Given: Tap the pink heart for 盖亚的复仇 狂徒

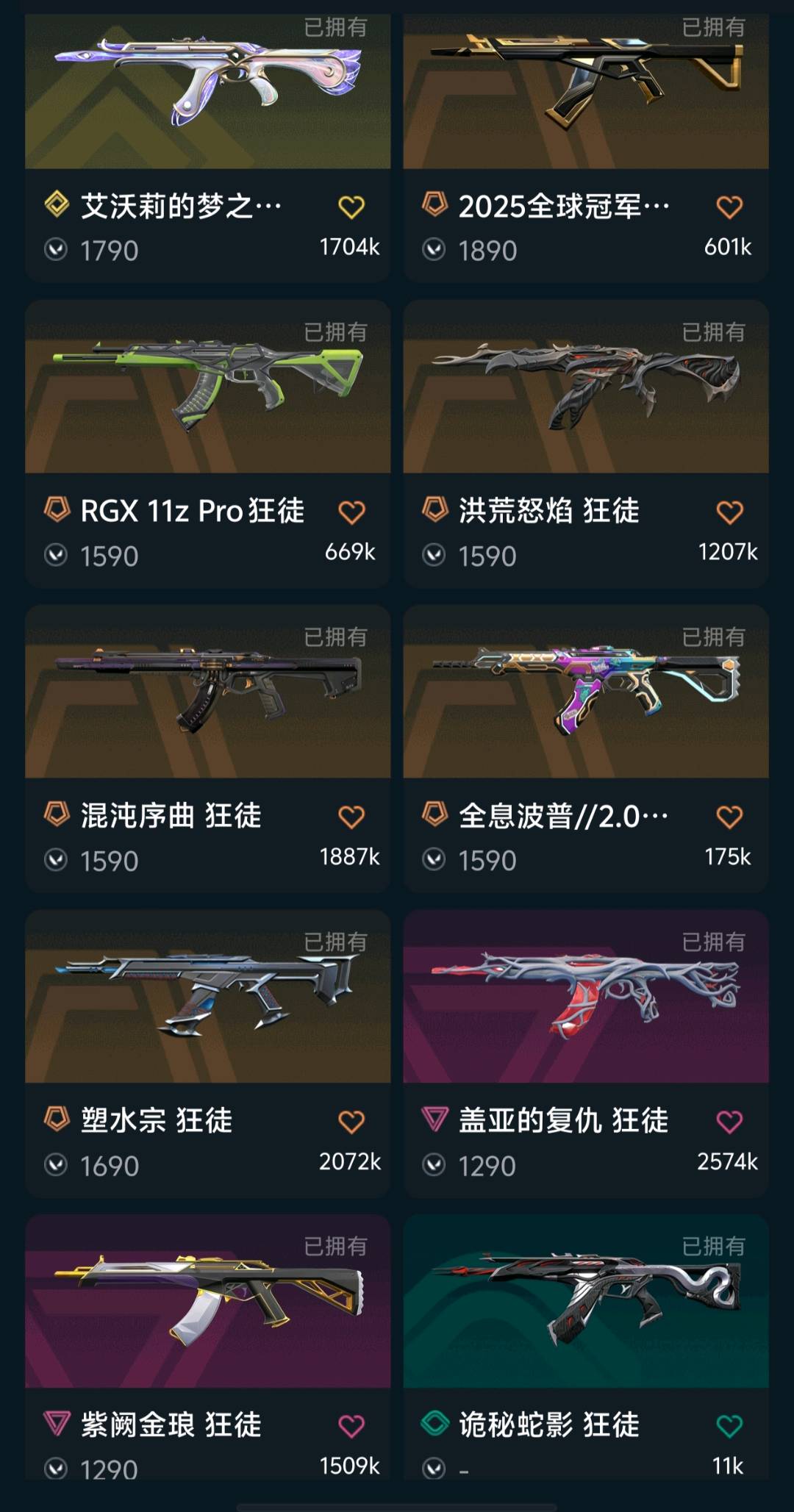Looking at the screenshot, I should coord(729,1122).
